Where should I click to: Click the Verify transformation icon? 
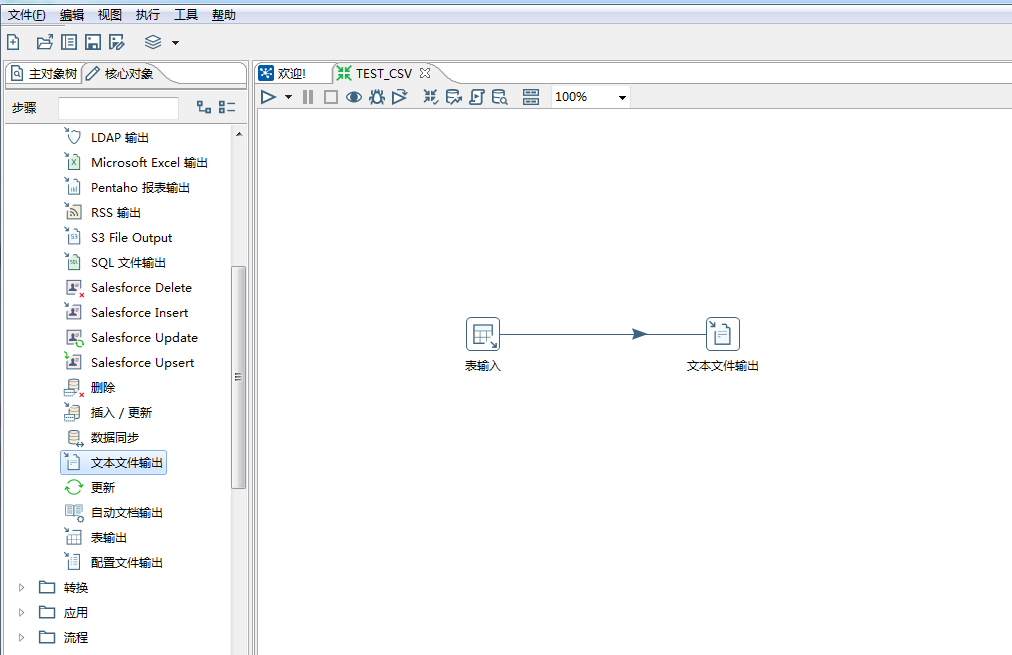[x=430, y=97]
